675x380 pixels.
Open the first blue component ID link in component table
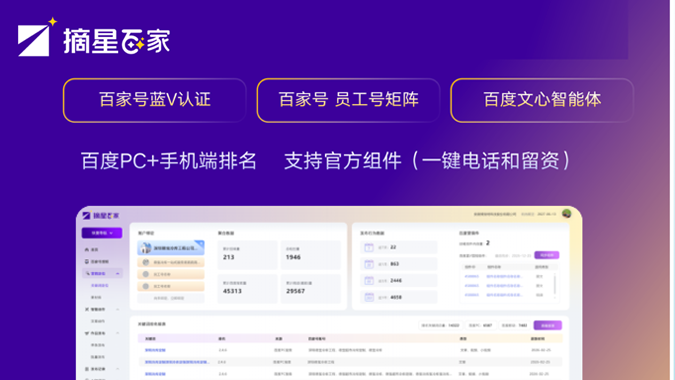pos(472,276)
